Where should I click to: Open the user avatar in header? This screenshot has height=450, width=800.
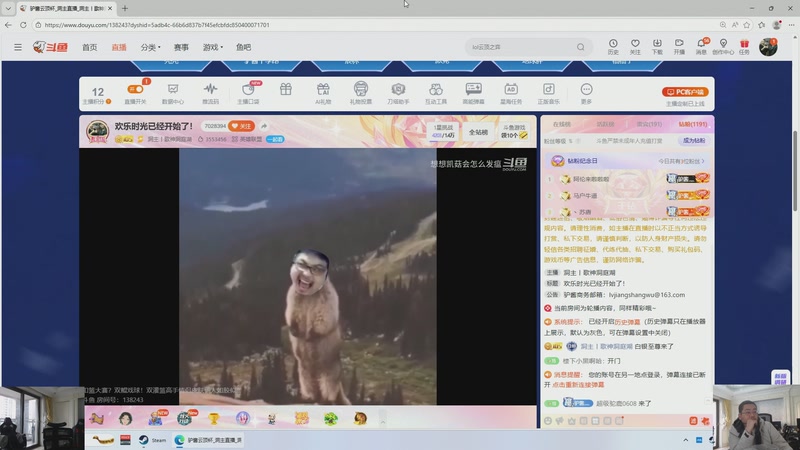[x=768, y=47]
